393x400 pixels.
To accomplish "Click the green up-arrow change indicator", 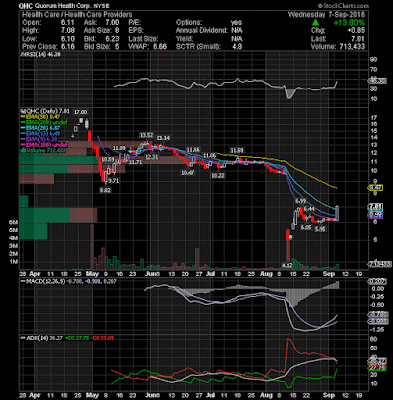I will click(x=316, y=23).
